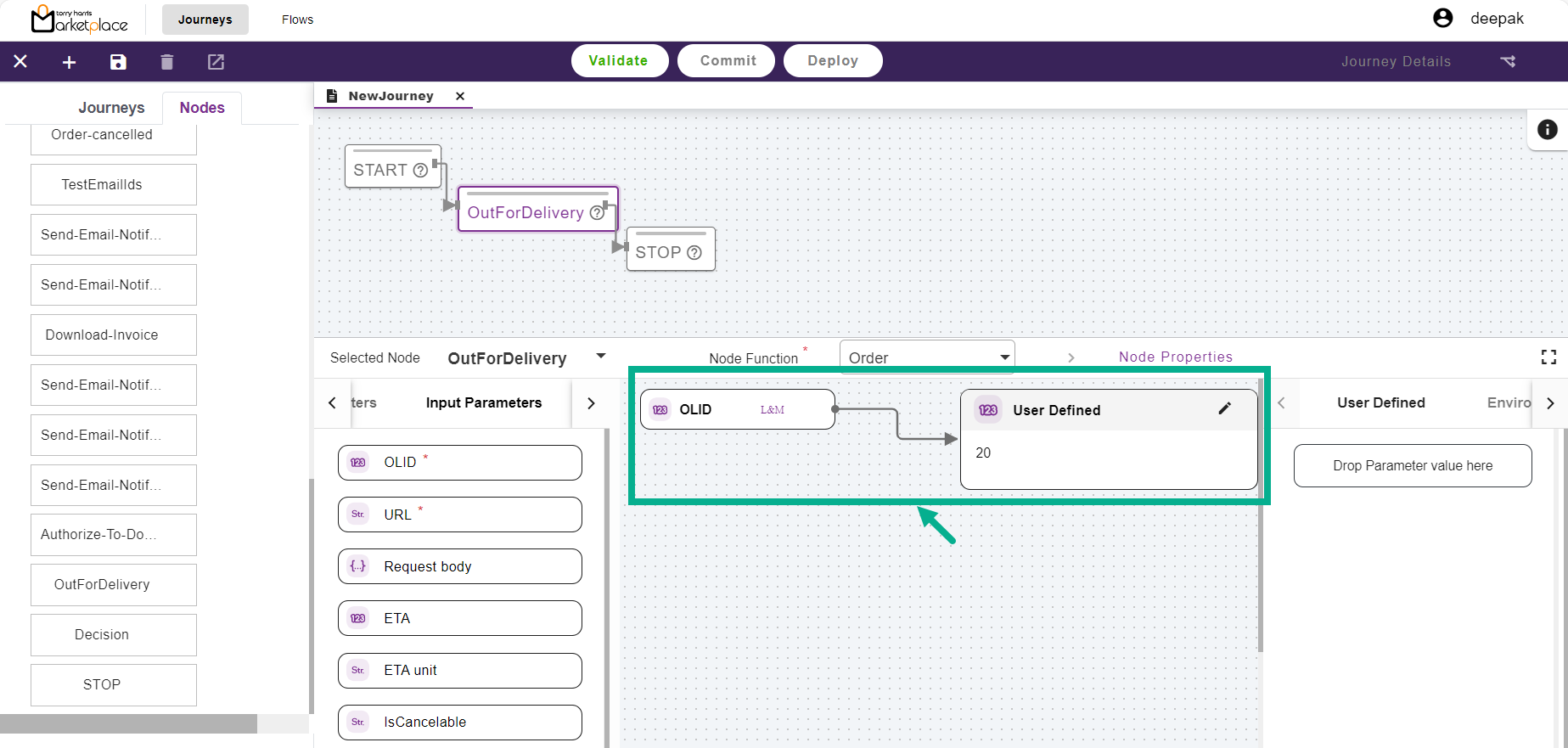The width and height of the screenshot is (1568, 748).
Task: Open the Flows top menu item
Action: (297, 20)
